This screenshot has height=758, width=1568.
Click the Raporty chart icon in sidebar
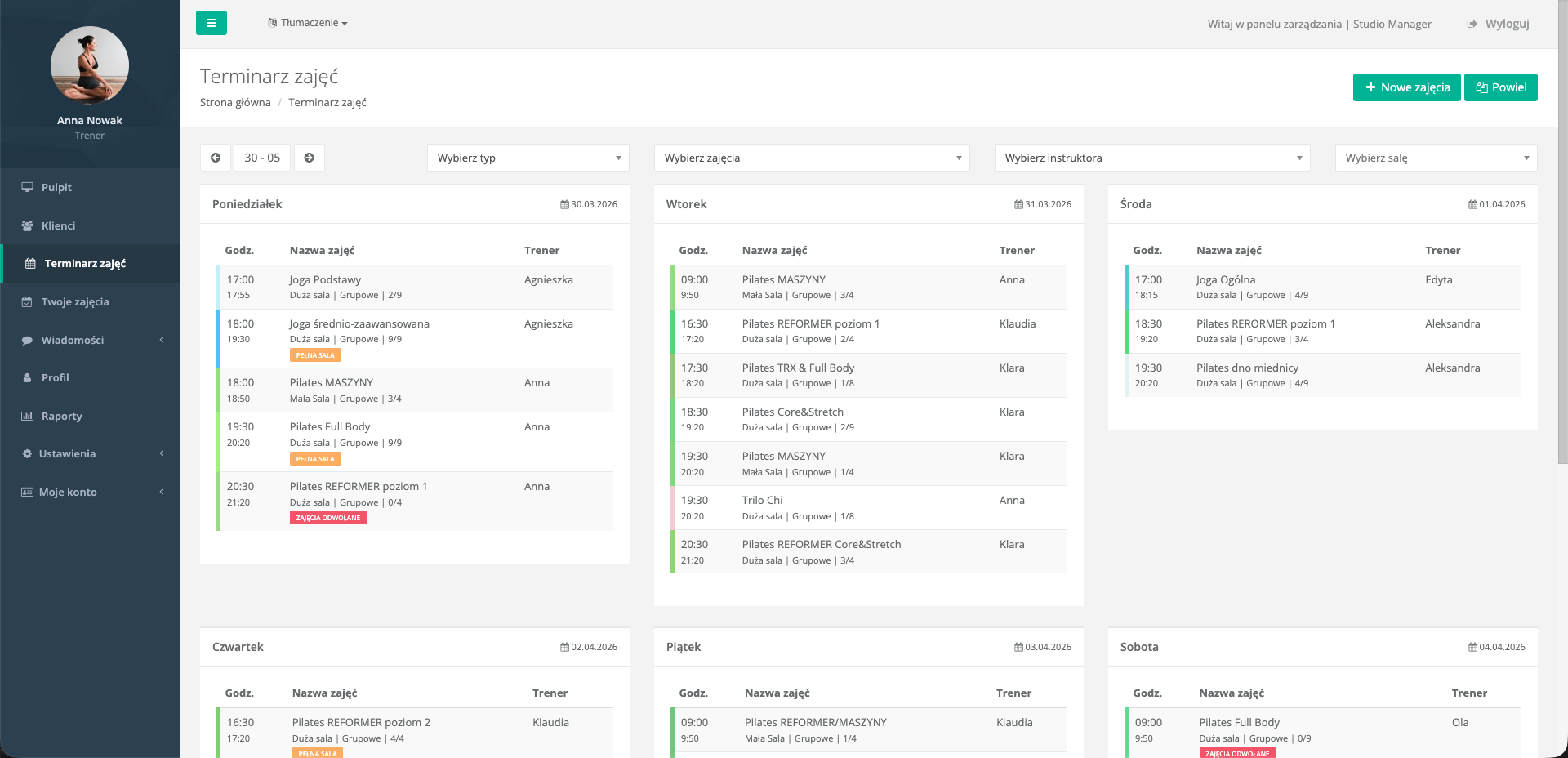click(27, 416)
